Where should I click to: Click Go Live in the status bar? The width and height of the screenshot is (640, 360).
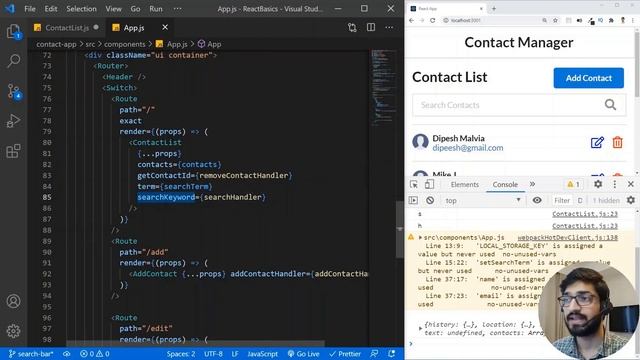click(x=303, y=354)
